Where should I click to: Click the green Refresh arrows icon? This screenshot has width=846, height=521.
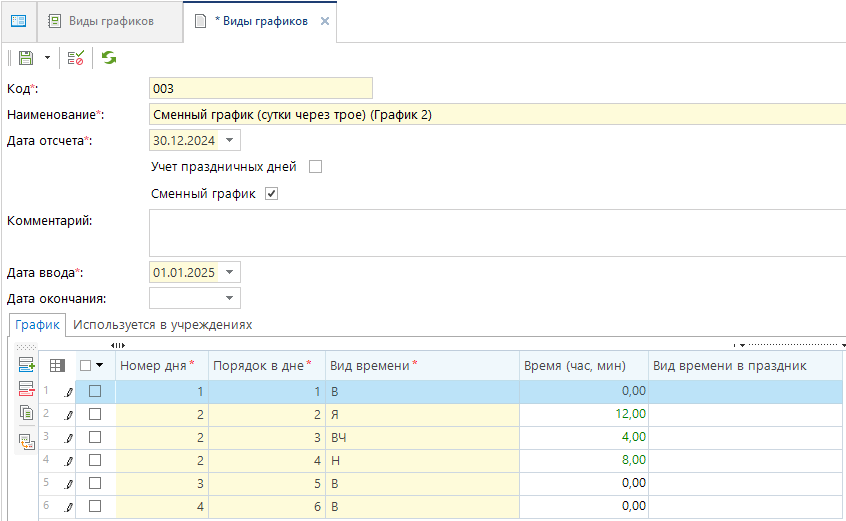click(108, 59)
